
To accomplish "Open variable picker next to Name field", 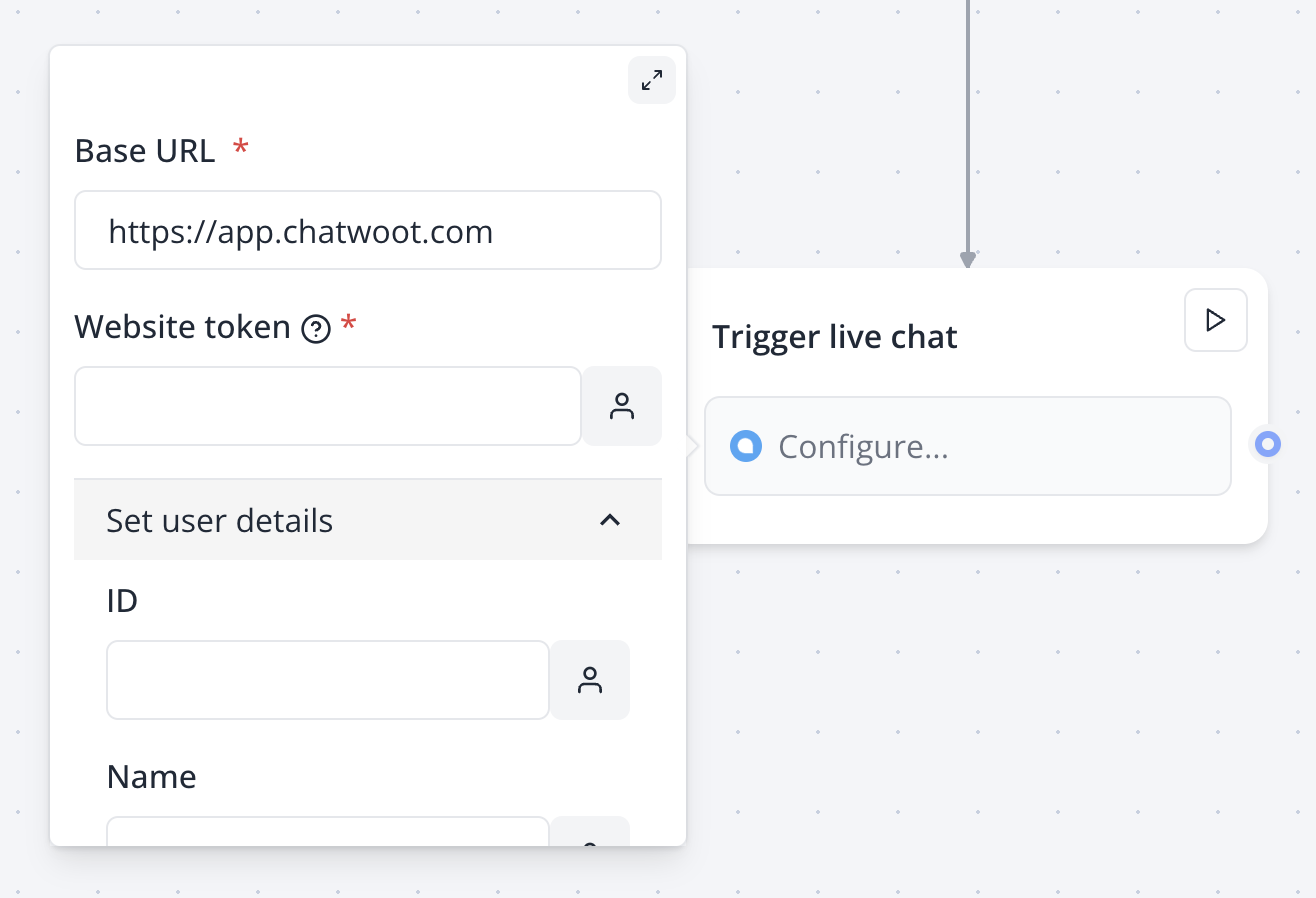I will click(x=590, y=831).
